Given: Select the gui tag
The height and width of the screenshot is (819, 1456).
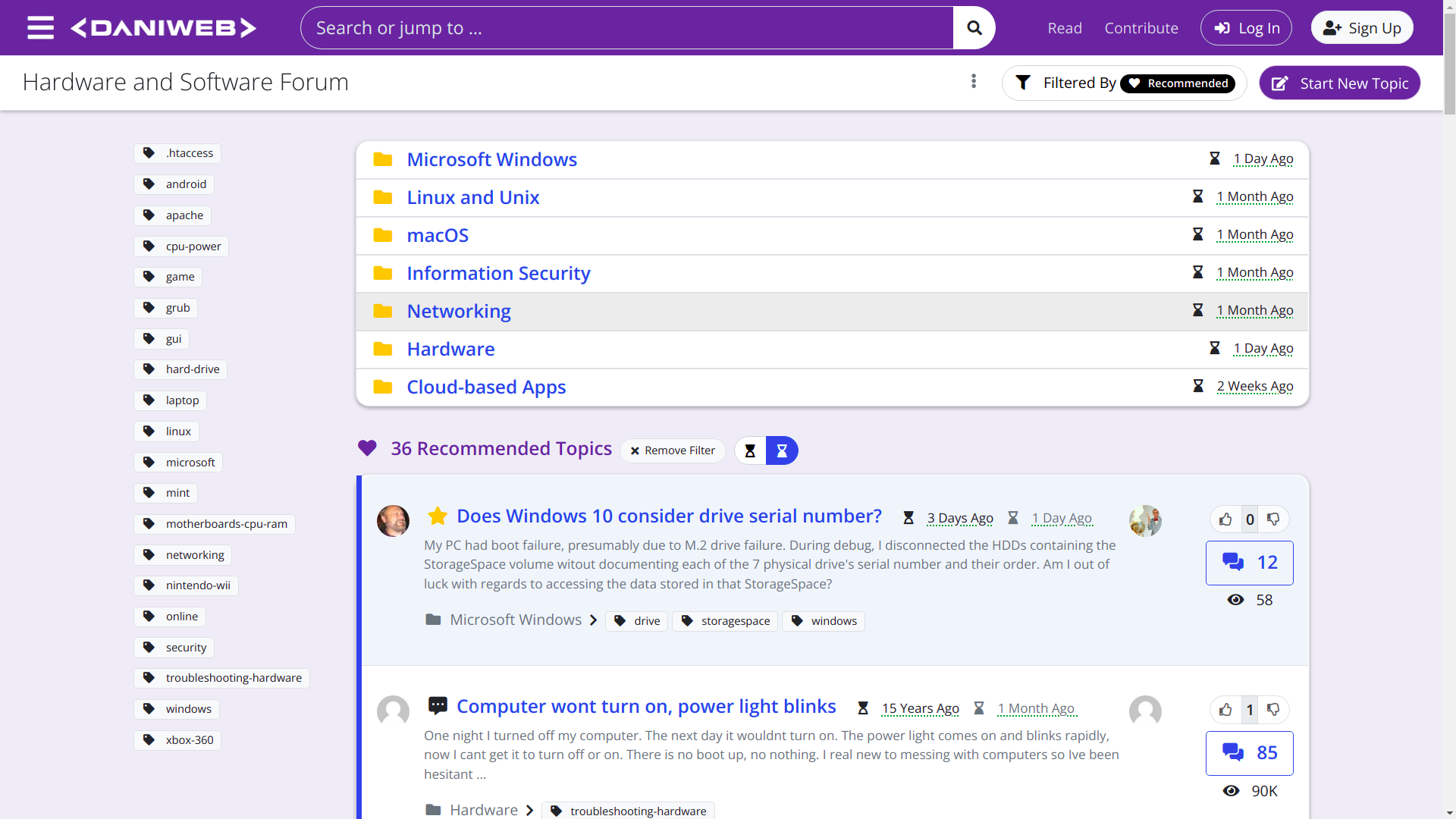Looking at the screenshot, I should point(162,339).
